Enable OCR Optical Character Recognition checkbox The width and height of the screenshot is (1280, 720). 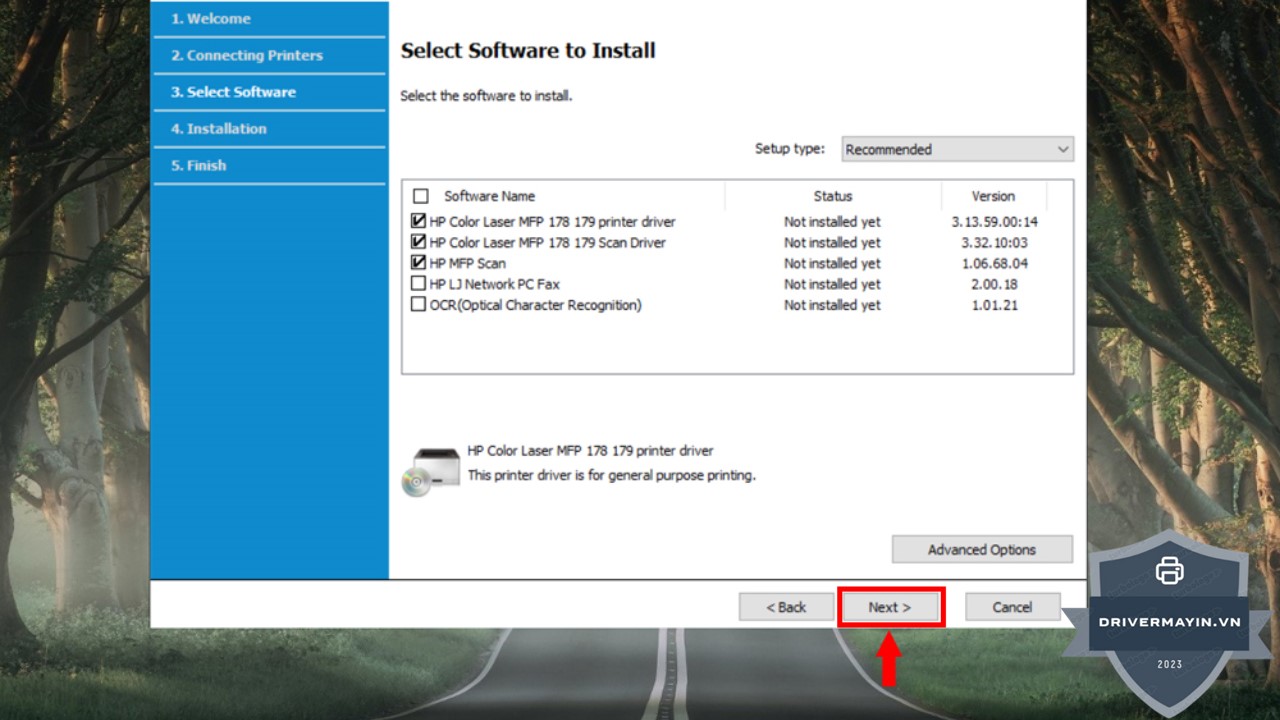pyautogui.click(x=418, y=305)
